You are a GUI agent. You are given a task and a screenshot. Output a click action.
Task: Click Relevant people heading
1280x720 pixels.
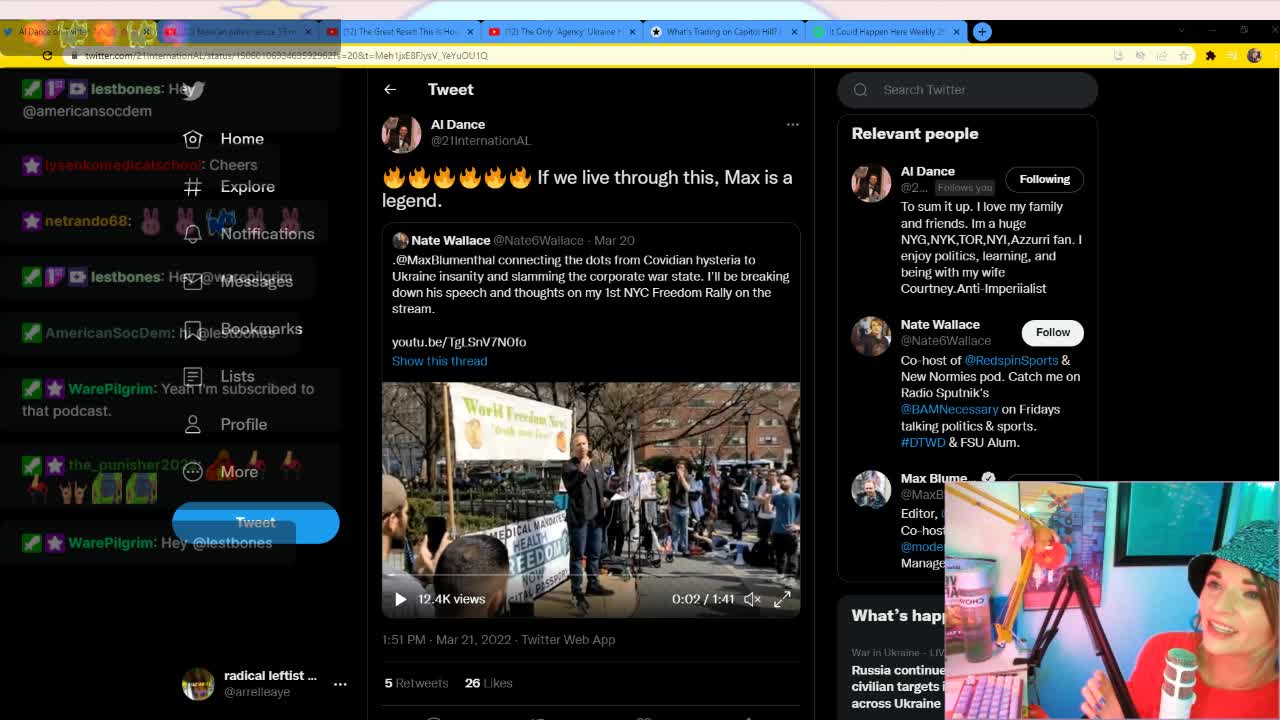point(915,134)
